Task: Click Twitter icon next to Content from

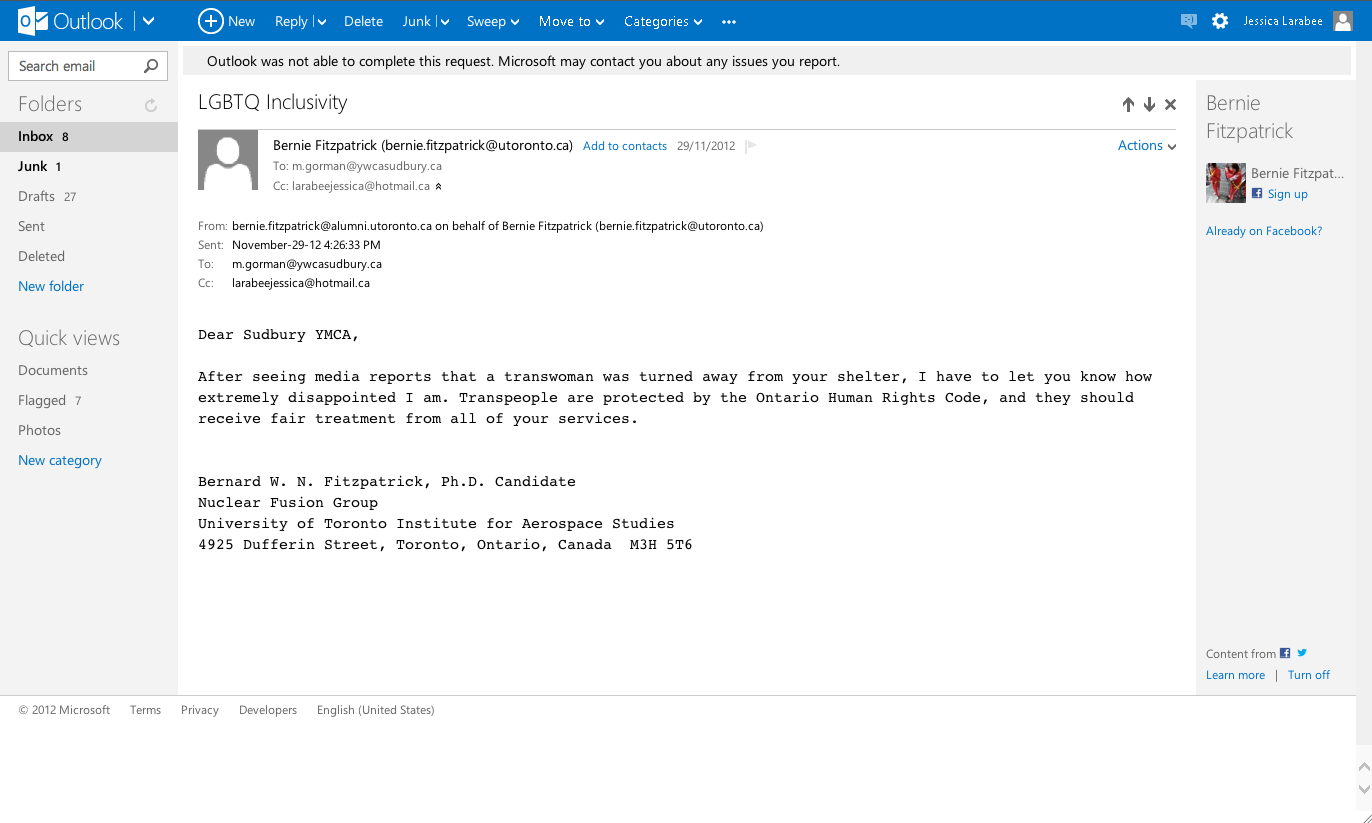Action: [1302, 653]
